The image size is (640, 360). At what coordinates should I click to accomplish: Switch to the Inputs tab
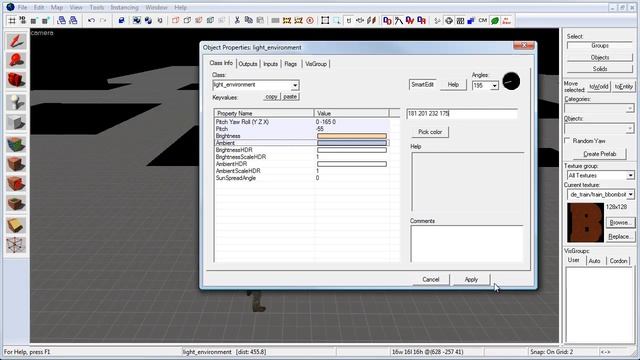coord(270,64)
